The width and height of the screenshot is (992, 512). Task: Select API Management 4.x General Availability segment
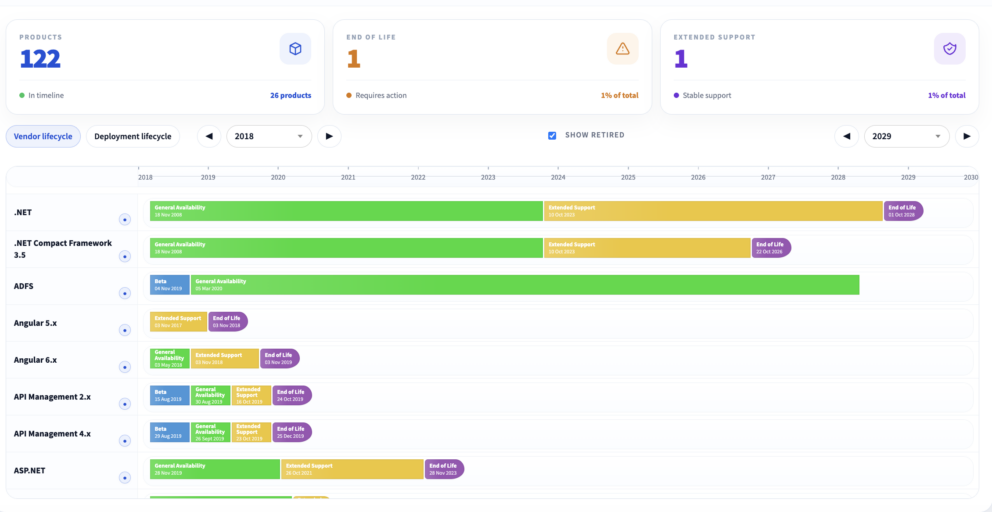point(211,432)
